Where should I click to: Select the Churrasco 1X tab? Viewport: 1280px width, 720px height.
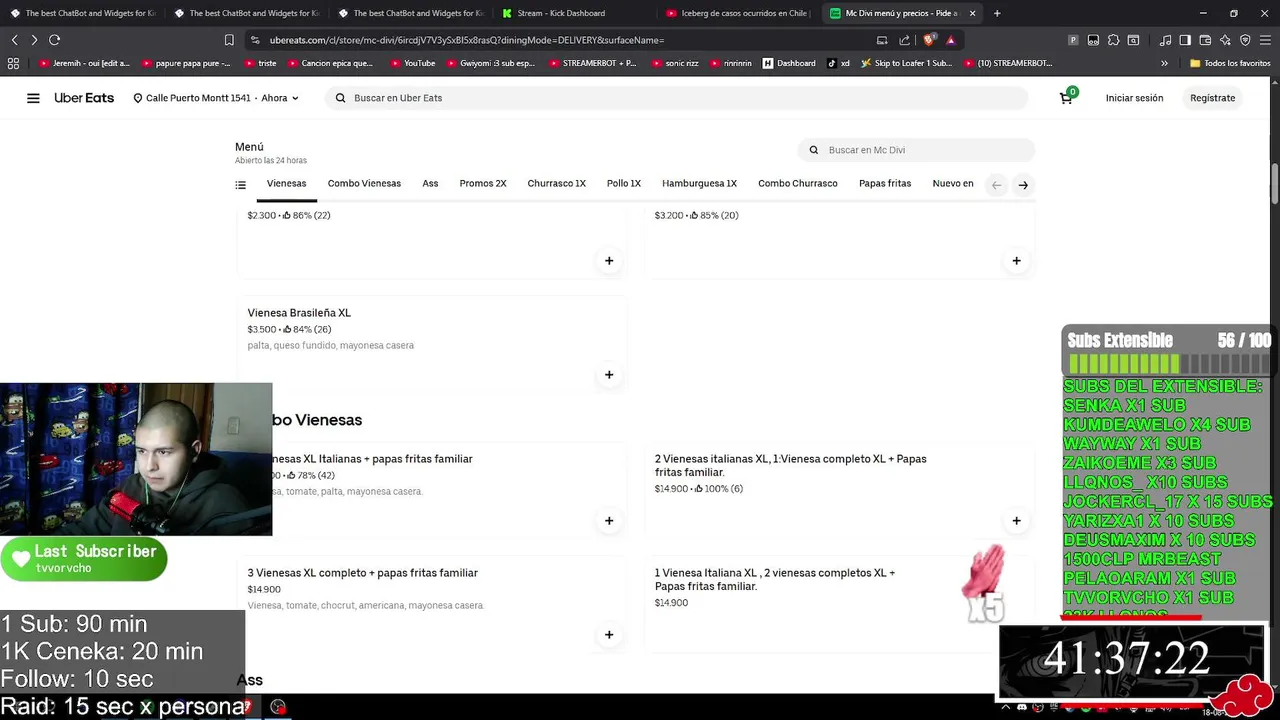pos(557,184)
